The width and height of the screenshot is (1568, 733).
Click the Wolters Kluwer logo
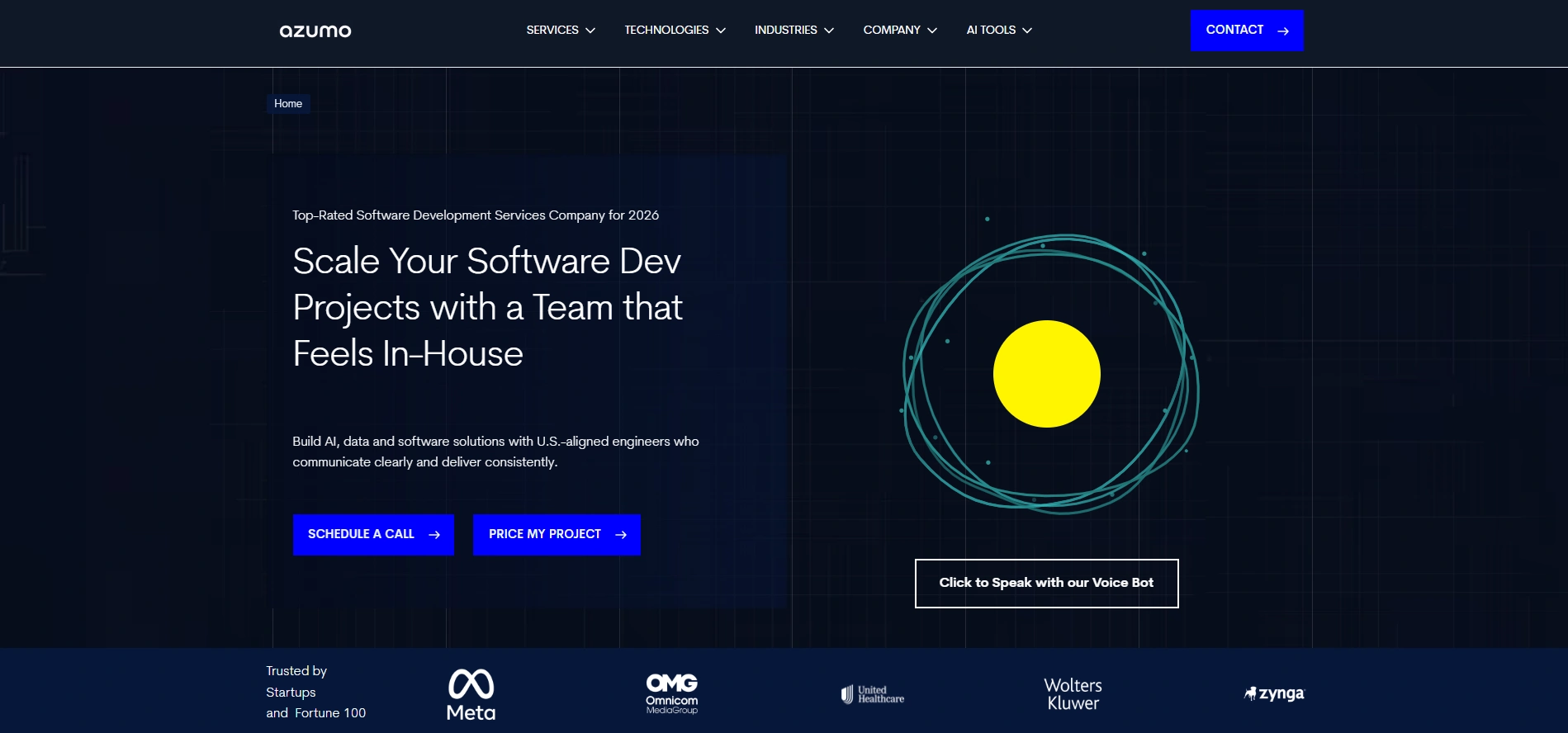(1073, 694)
